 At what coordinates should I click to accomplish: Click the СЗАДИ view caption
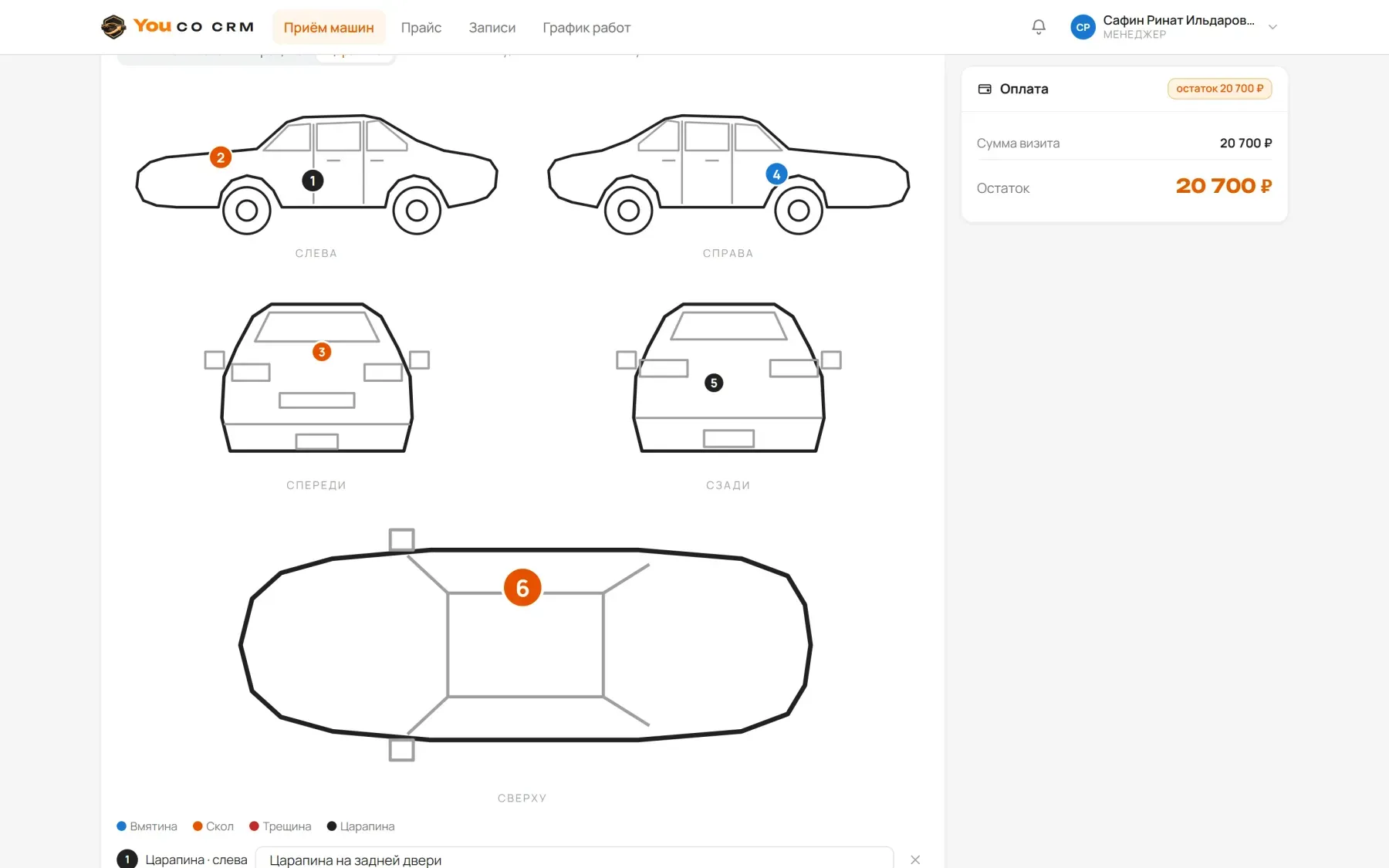[728, 485]
